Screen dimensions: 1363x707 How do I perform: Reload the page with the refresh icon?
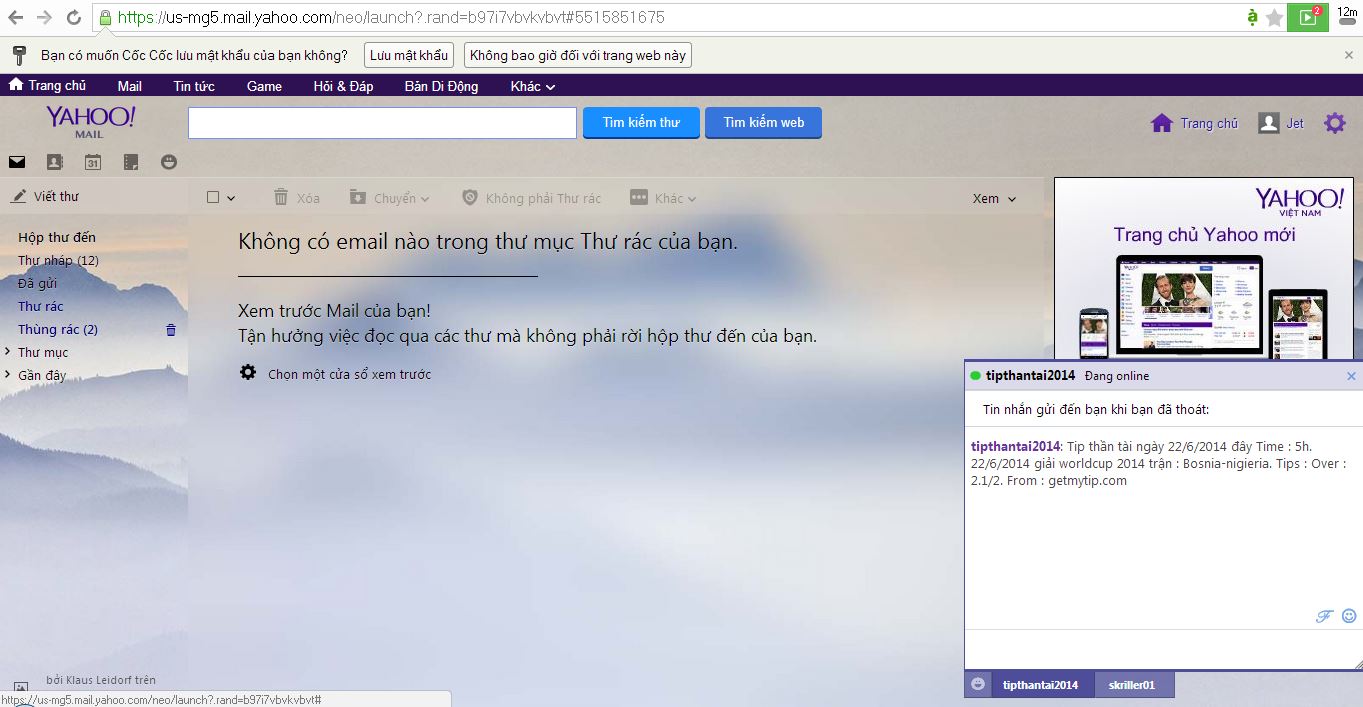coord(73,17)
